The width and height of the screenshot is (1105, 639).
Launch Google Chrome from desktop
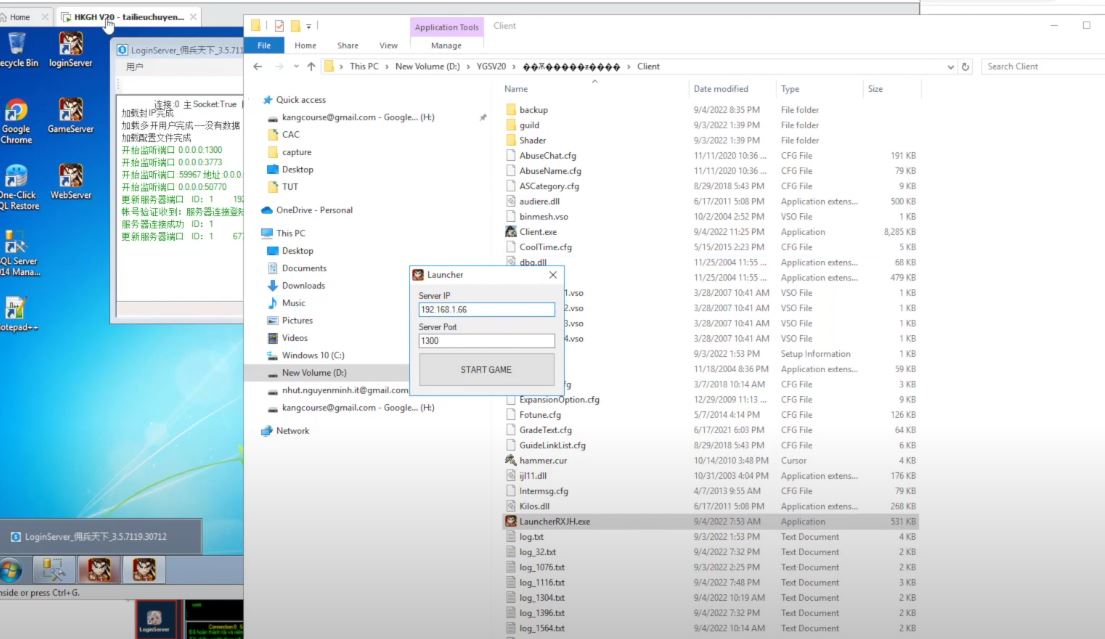click(16, 120)
